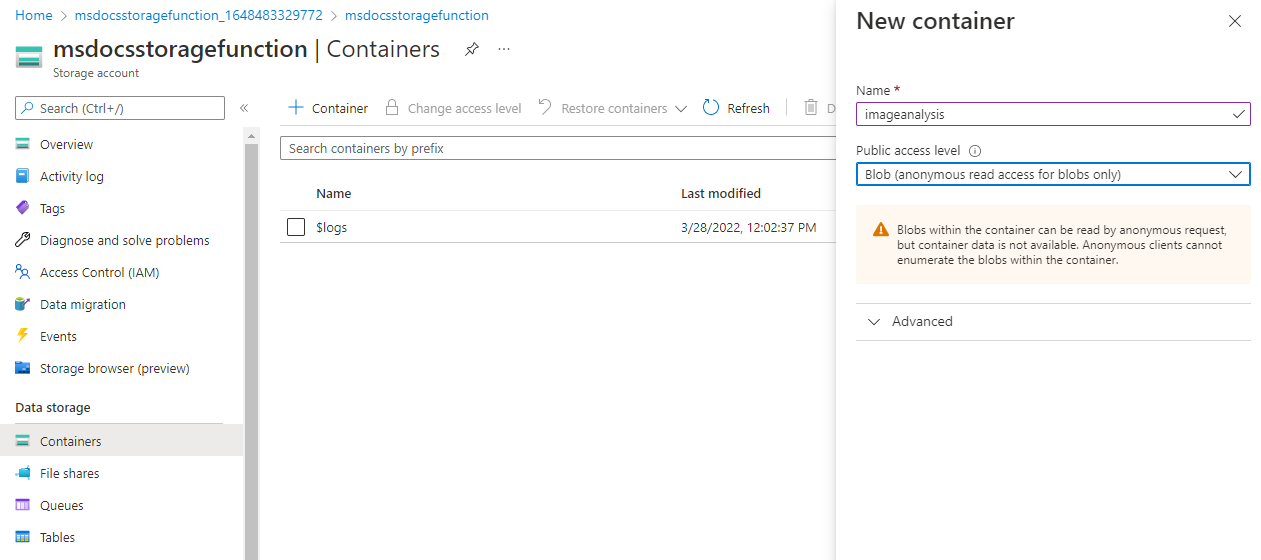Open Storage browser (preview) menu item
The width and height of the screenshot is (1261, 560).
point(114,368)
